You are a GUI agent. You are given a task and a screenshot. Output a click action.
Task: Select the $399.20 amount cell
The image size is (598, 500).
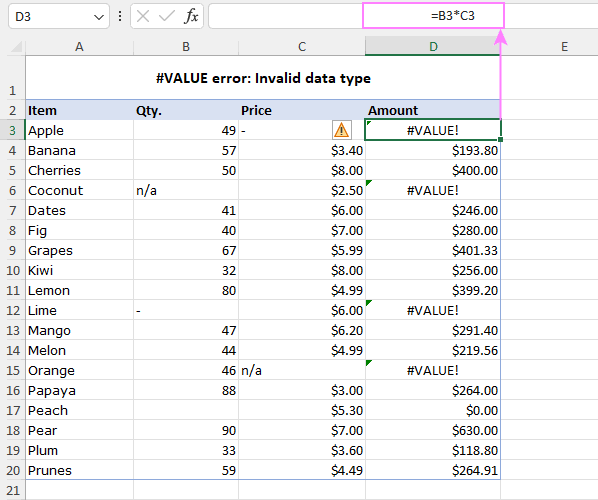[x=433, y=290]
